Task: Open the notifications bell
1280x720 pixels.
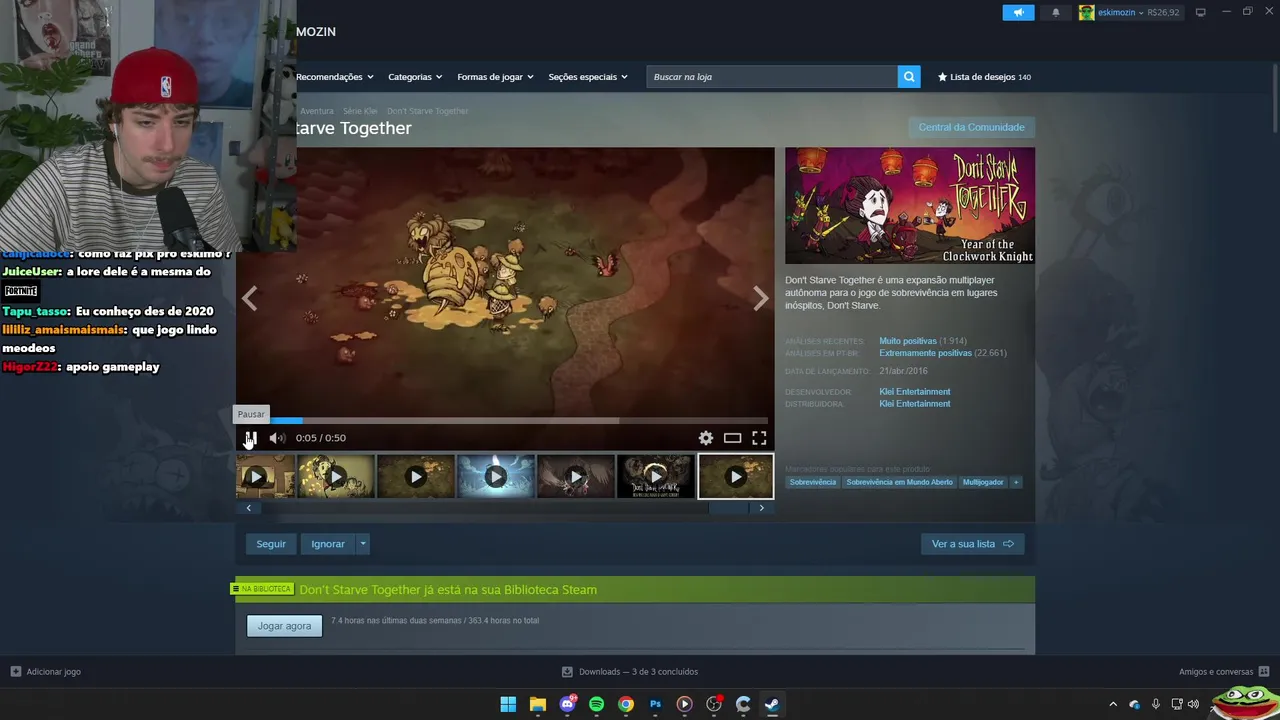Action: pyautogui.click(x=1056, y=12)
